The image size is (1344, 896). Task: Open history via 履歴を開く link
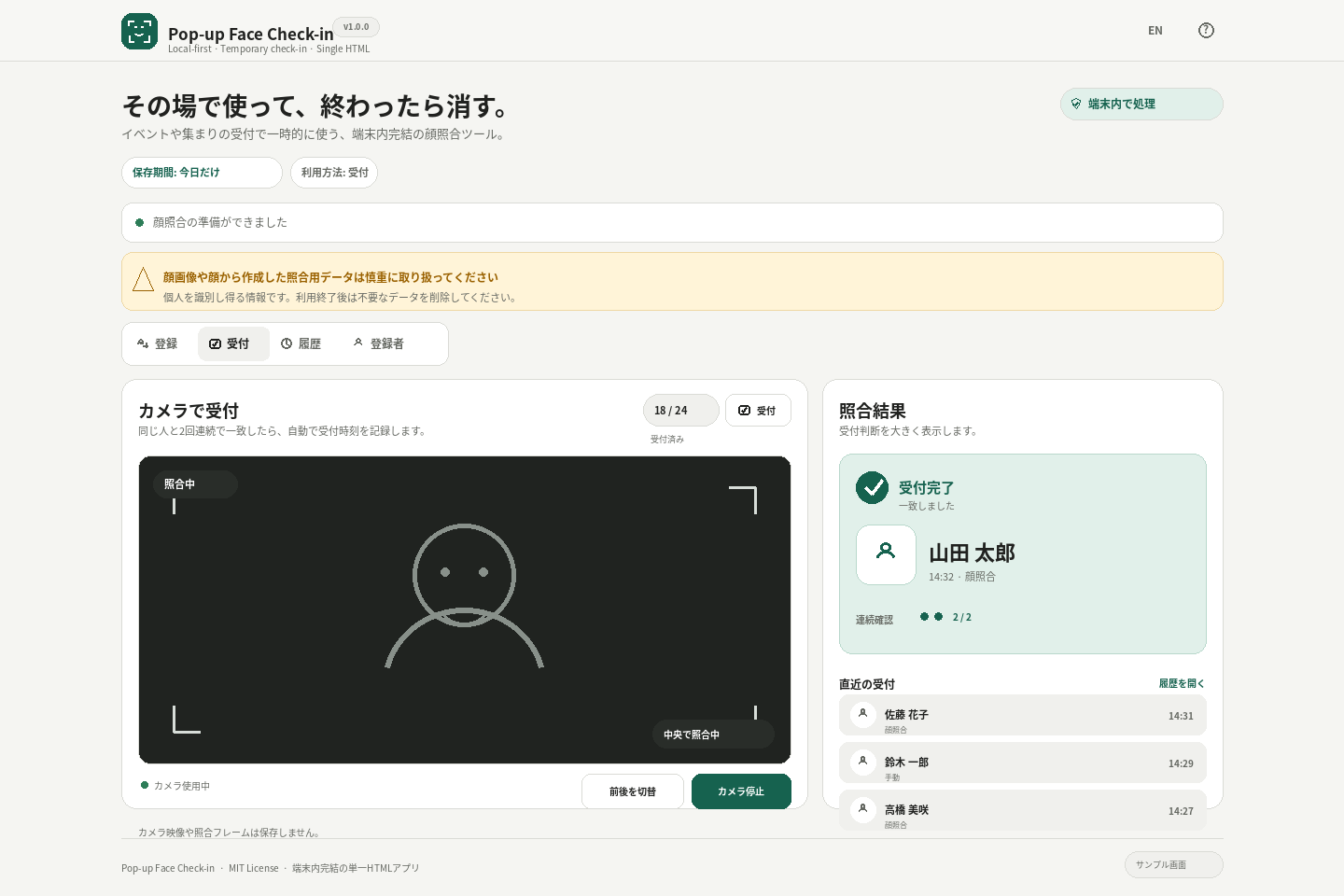1182,683
